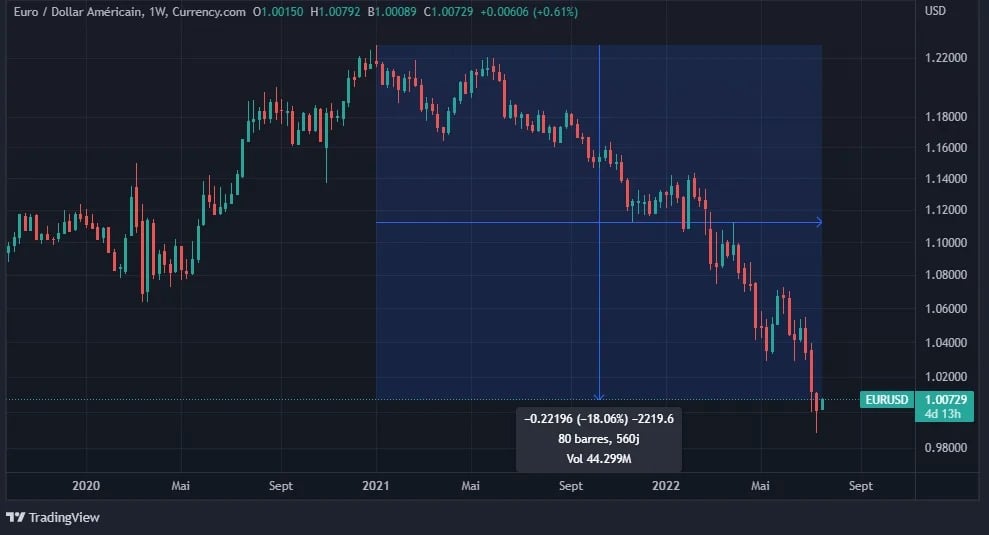The width and height of the screenshot is (989, 535).
Task: Click the Euro / Dollar Américain symbol title
Action: (78, 11)
